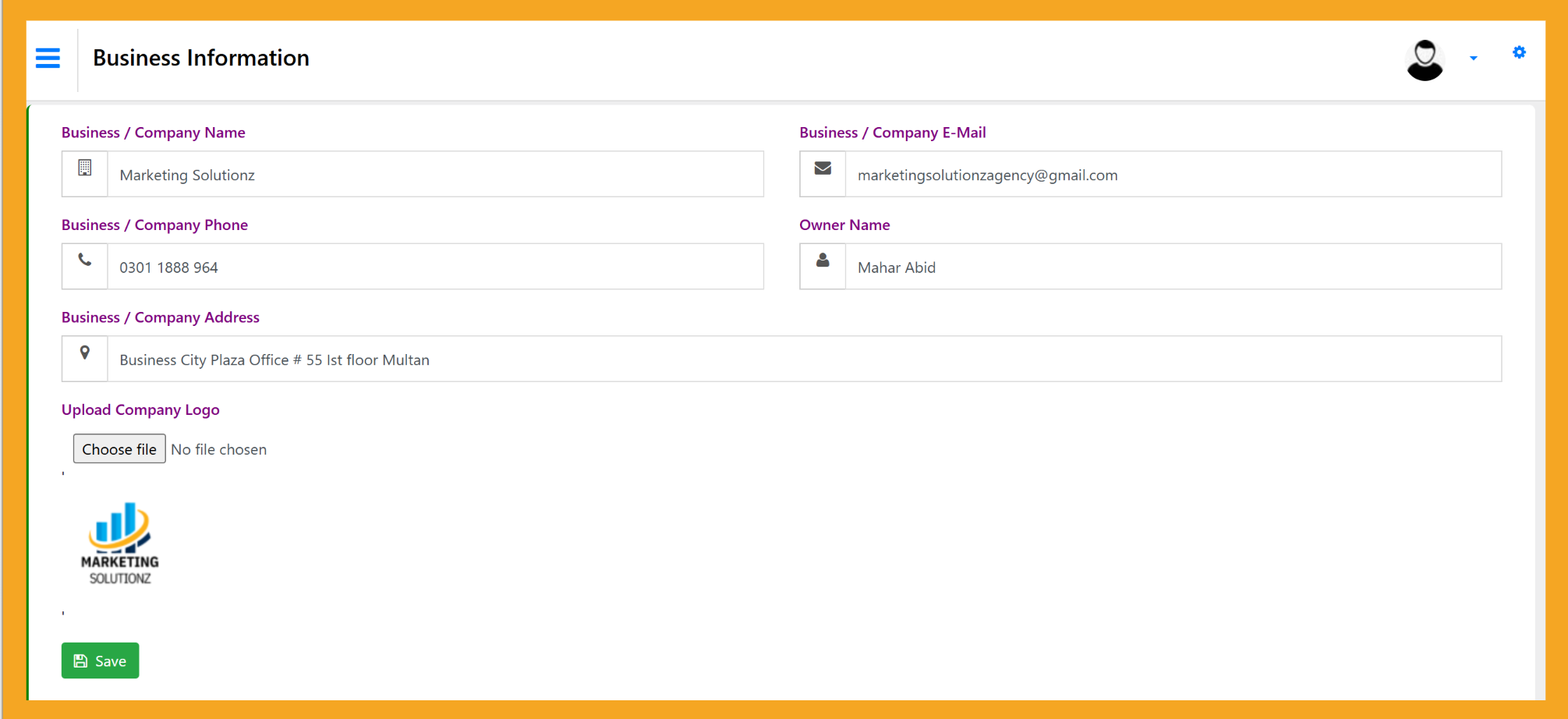Click the Business Information page title
The height and width of the screenshot is (719, 1568).
coord(201,58)
